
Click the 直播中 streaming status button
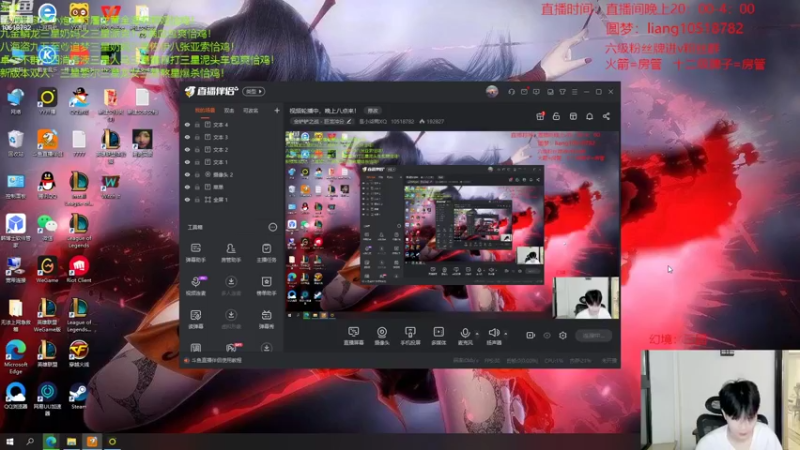coord(593,335)
